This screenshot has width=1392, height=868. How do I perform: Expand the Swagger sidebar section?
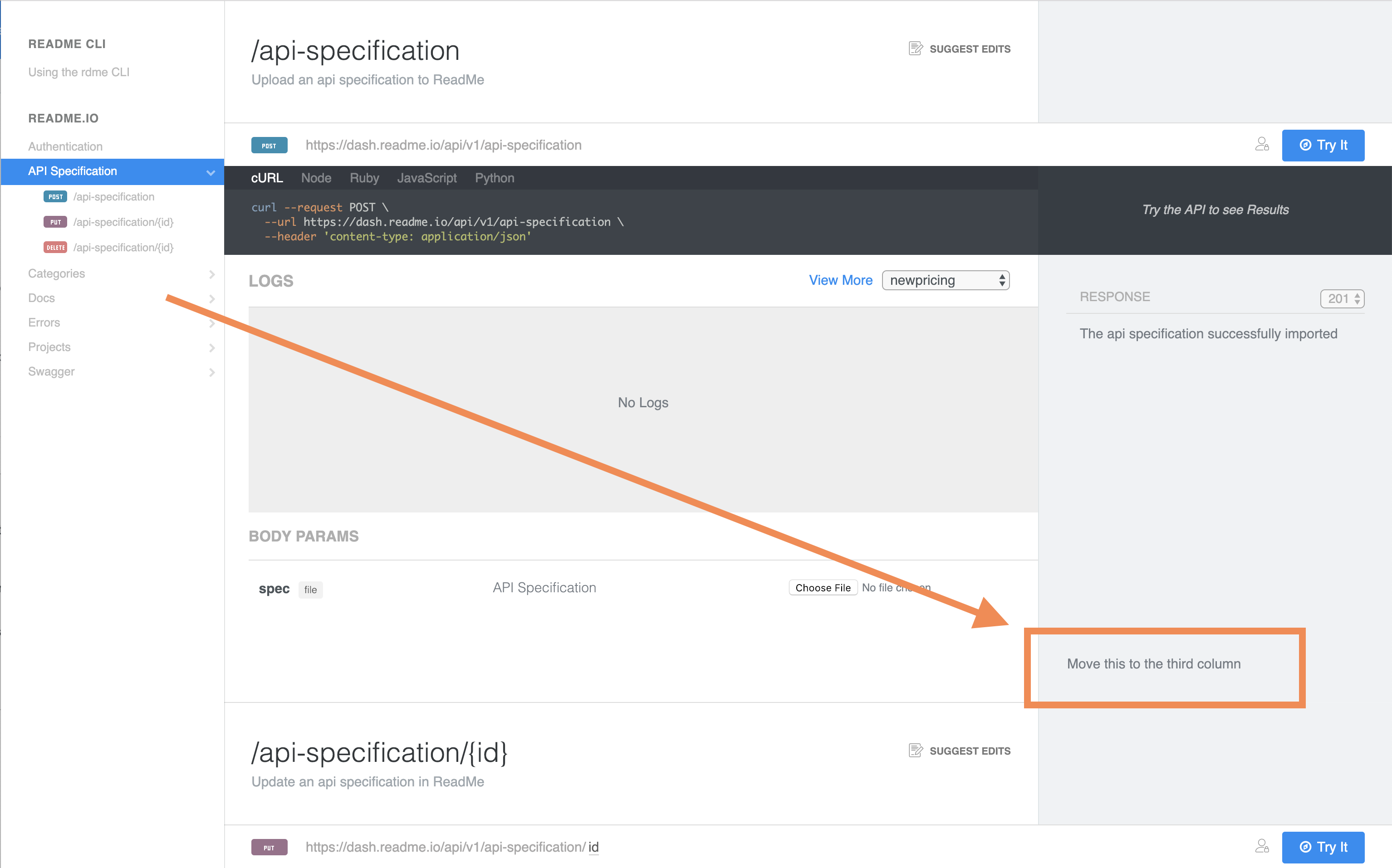(212, 373)
